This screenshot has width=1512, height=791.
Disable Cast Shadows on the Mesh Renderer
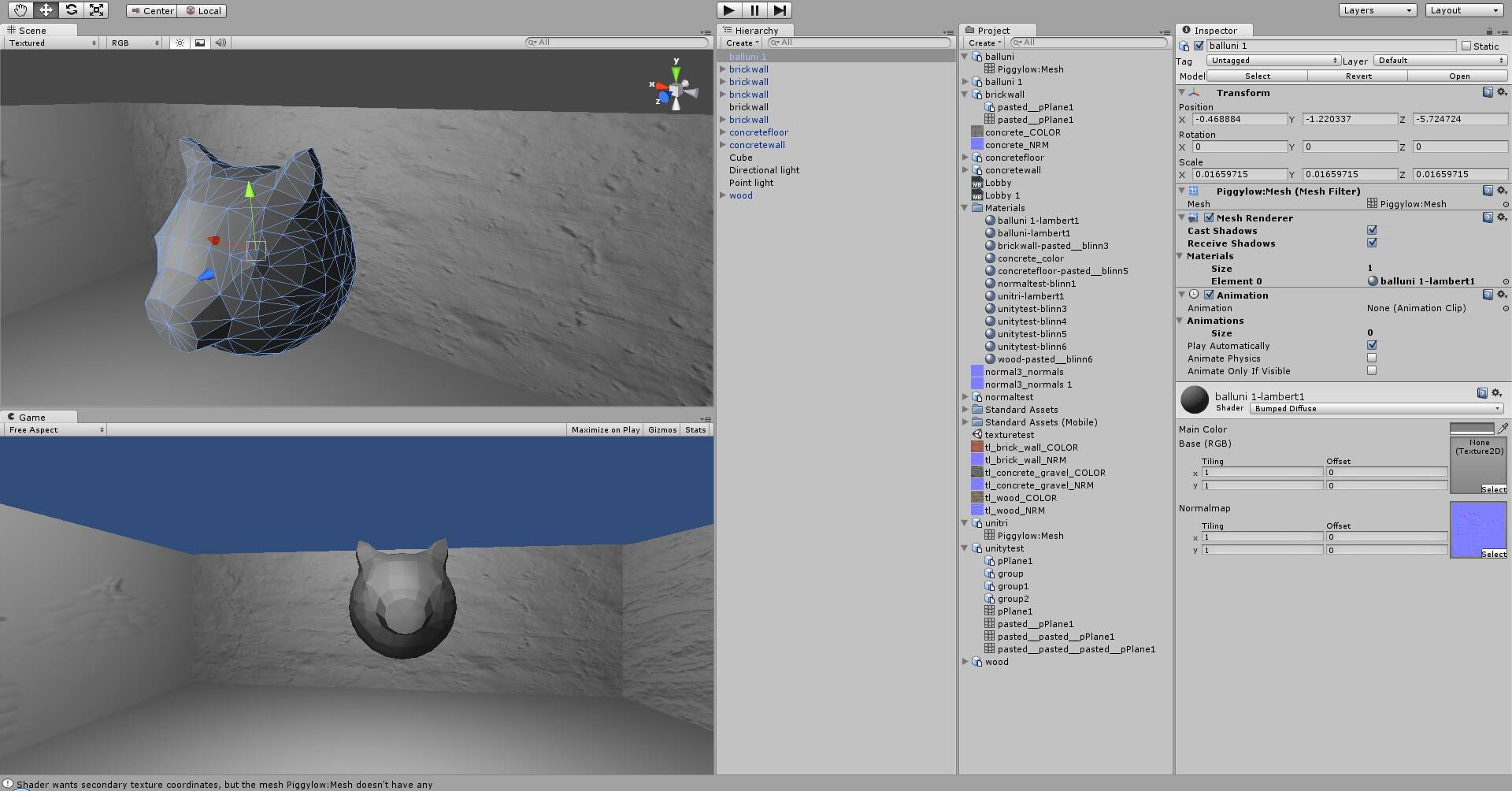1372,230
